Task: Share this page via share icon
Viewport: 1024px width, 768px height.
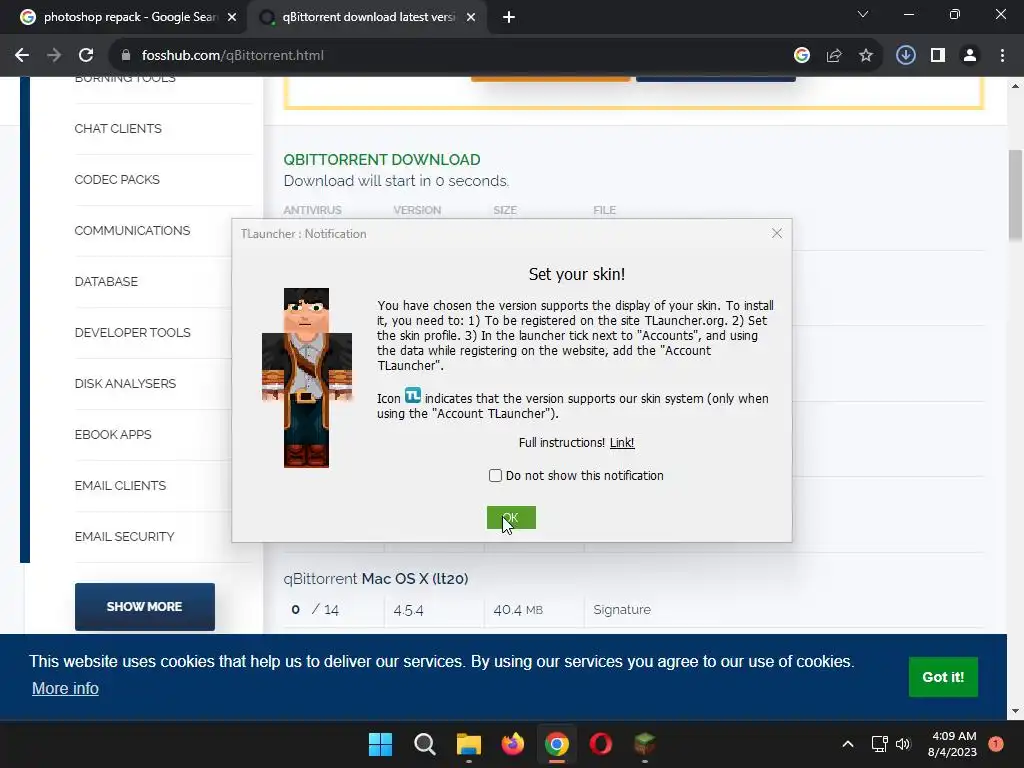Action: pyautogui.click(x=834, y=56)
